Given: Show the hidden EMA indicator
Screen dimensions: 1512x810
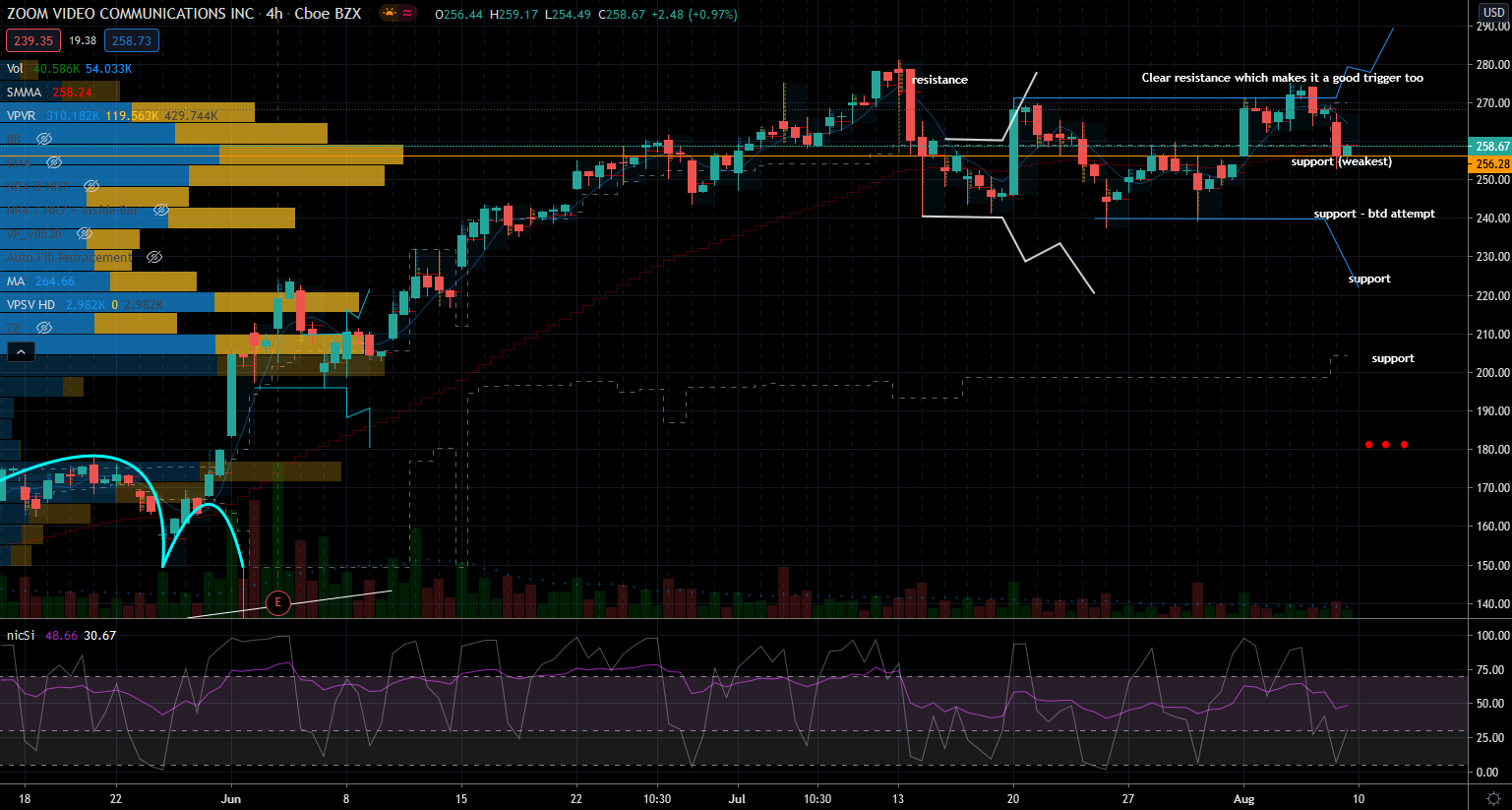Looking at the screenshot, I should coord(54,162).
